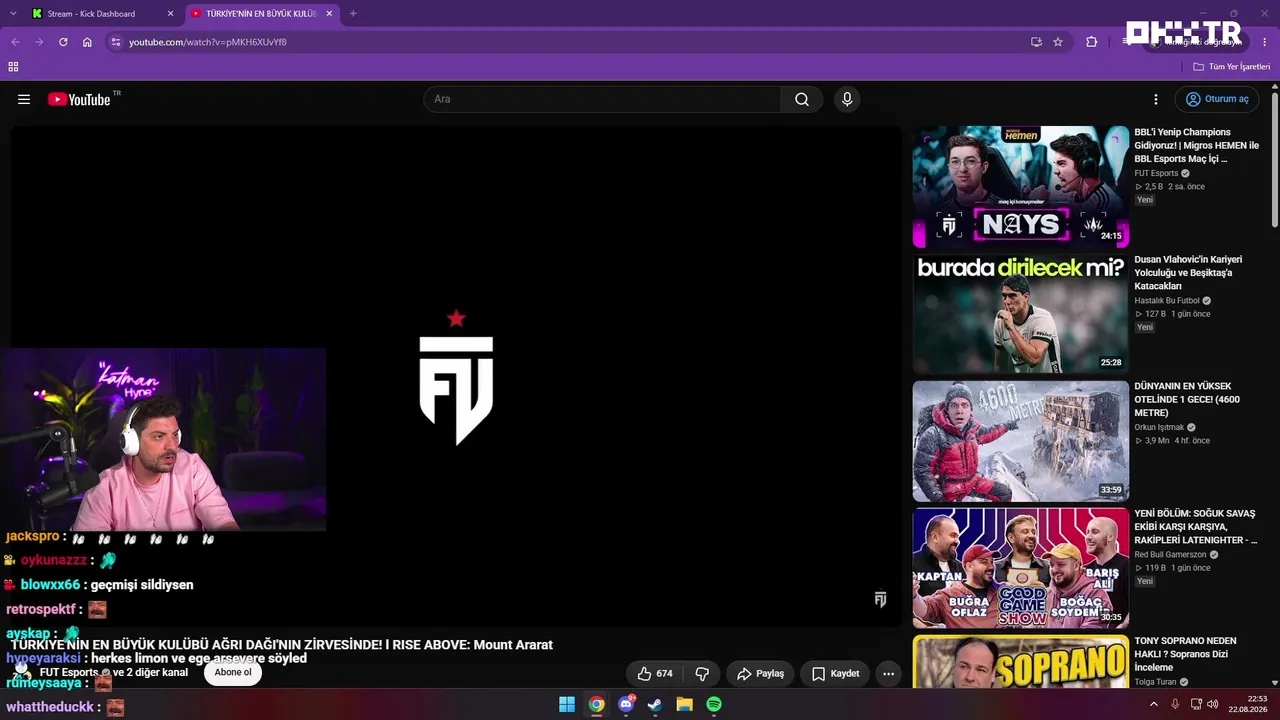
Task: Click the microphone icon in system tray
Action: coord(1175,704)
